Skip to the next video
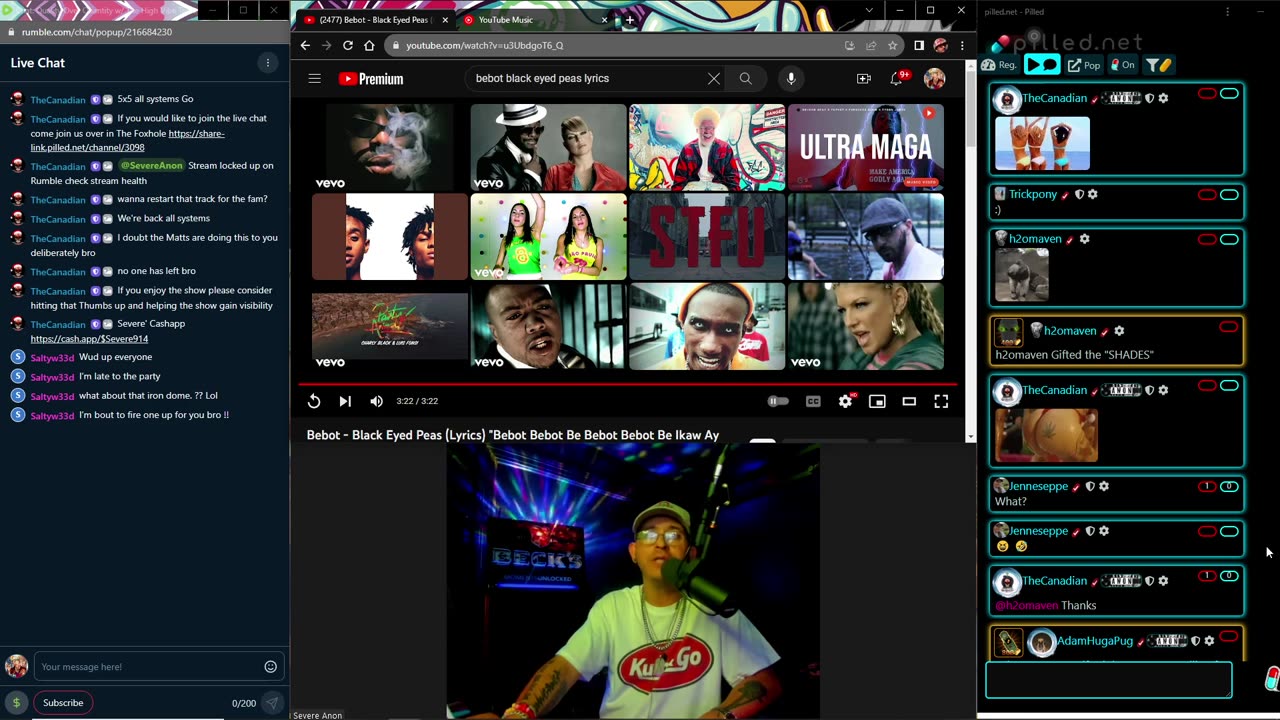This screenshot has width=1280, height=720. click(345, 401)
